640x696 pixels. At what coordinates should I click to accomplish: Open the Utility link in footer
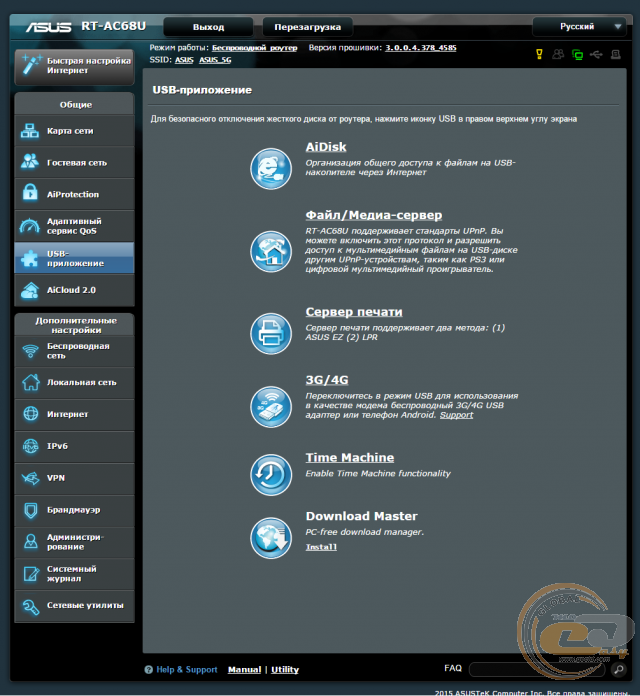(x=285, y=669)
